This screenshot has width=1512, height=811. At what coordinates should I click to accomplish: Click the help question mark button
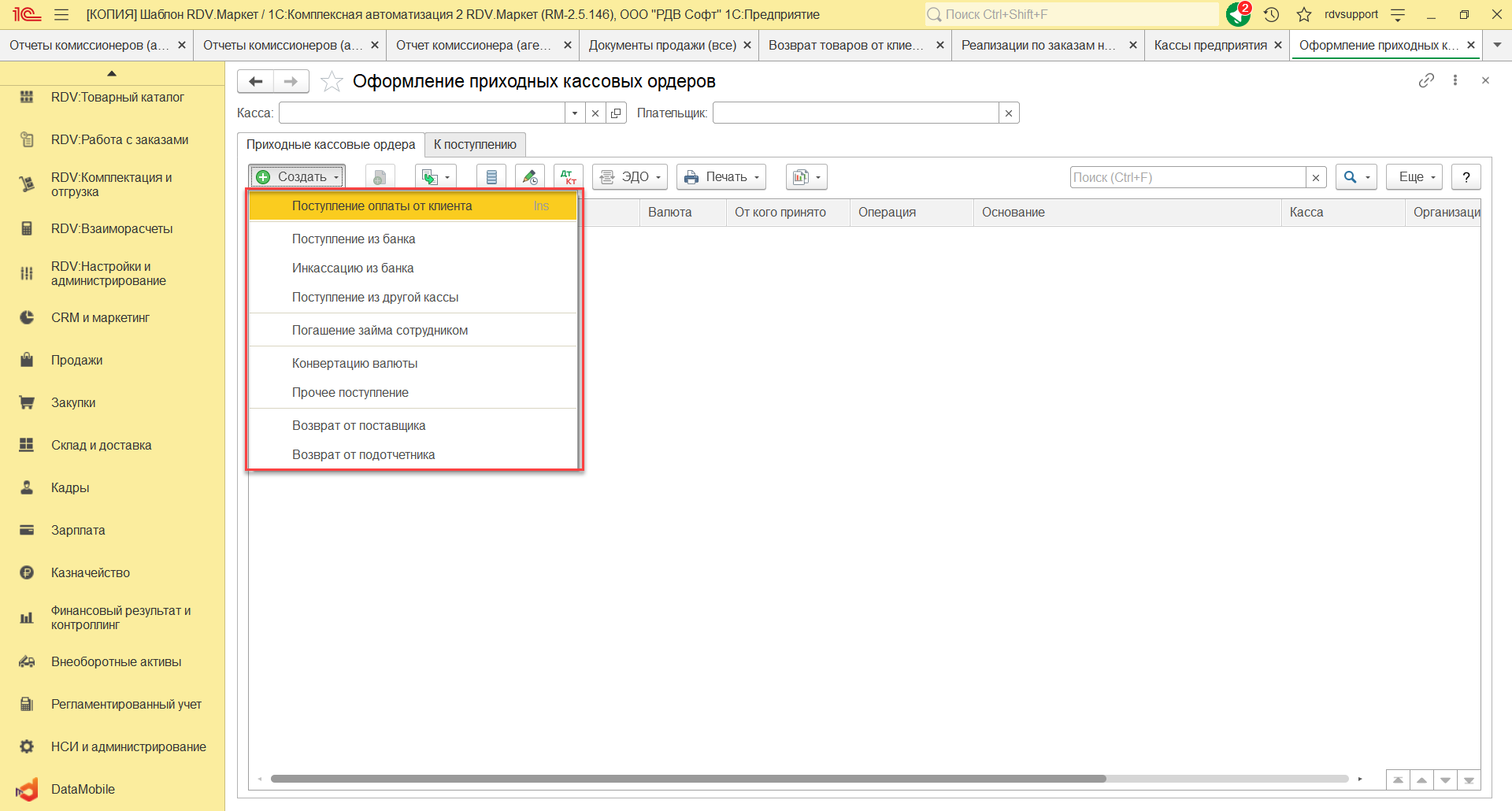1466,177
